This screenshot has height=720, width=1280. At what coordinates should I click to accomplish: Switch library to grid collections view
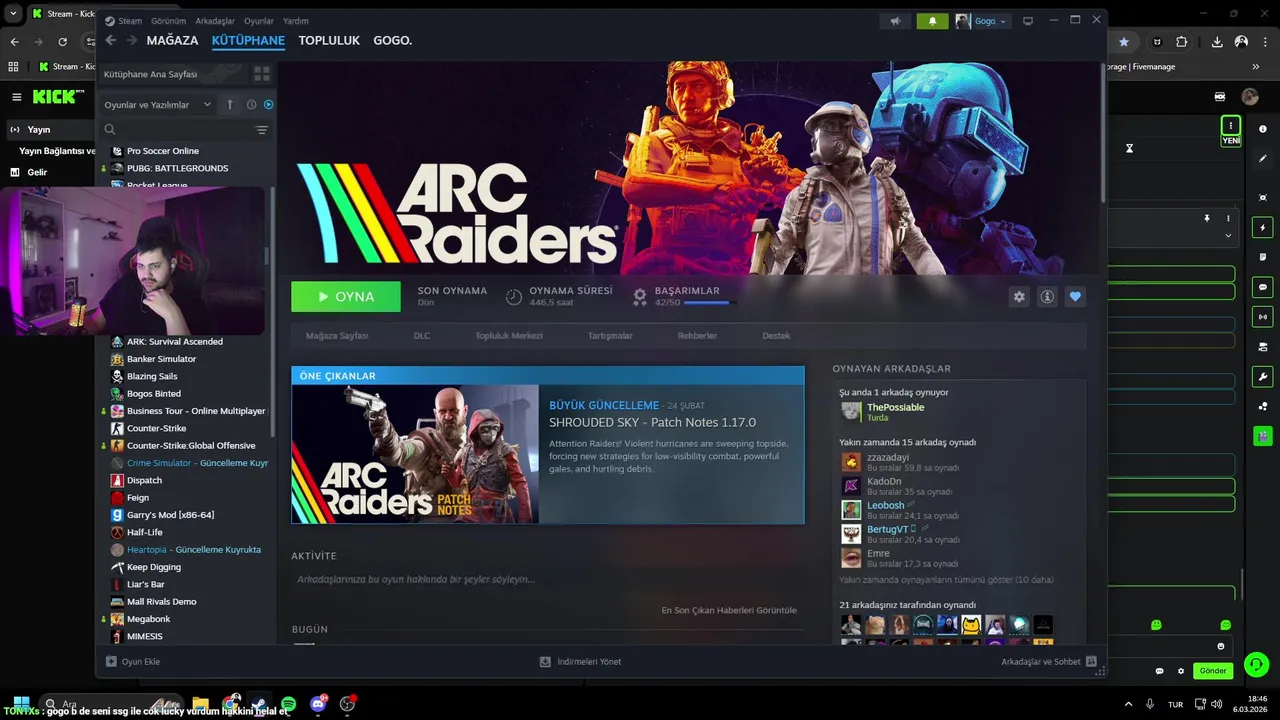[x=262, y=74]
